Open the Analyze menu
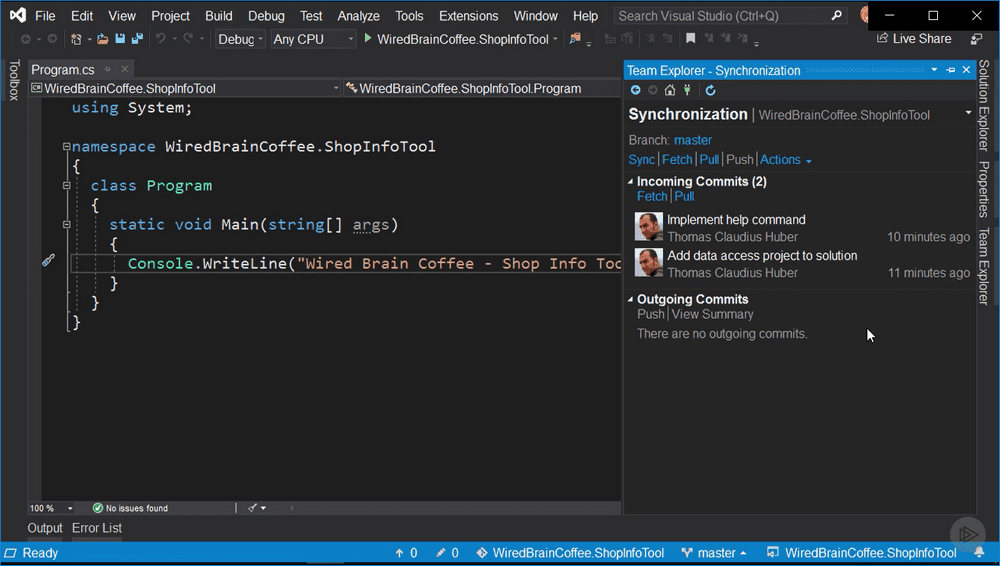1000x566 pixels. (x=358, y=15)
